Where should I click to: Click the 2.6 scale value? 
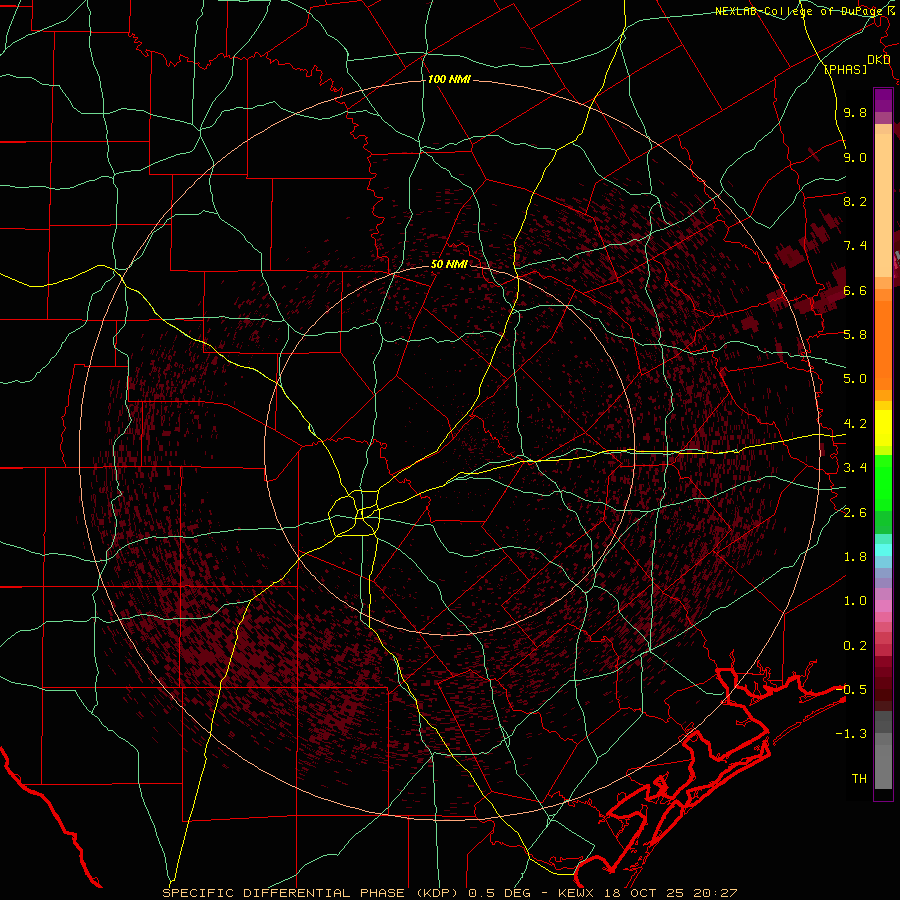tap(855, 513)
